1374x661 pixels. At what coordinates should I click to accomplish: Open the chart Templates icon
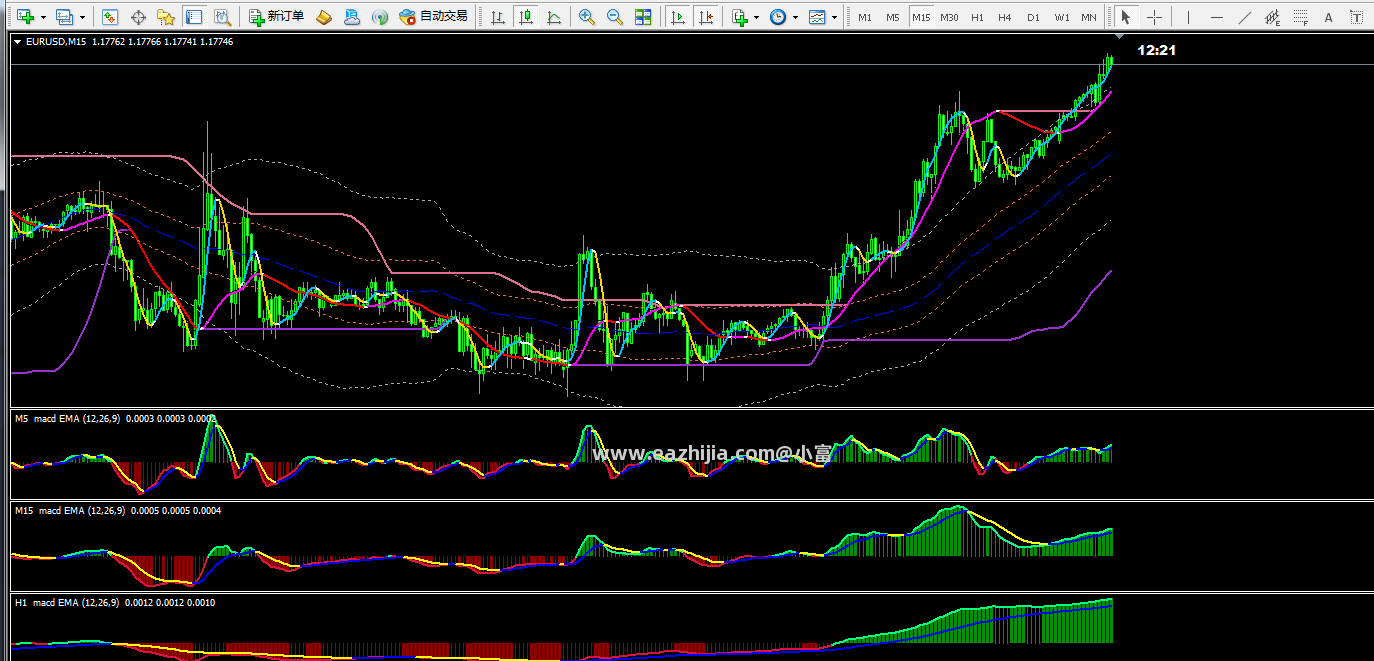[x=817, y=17]
